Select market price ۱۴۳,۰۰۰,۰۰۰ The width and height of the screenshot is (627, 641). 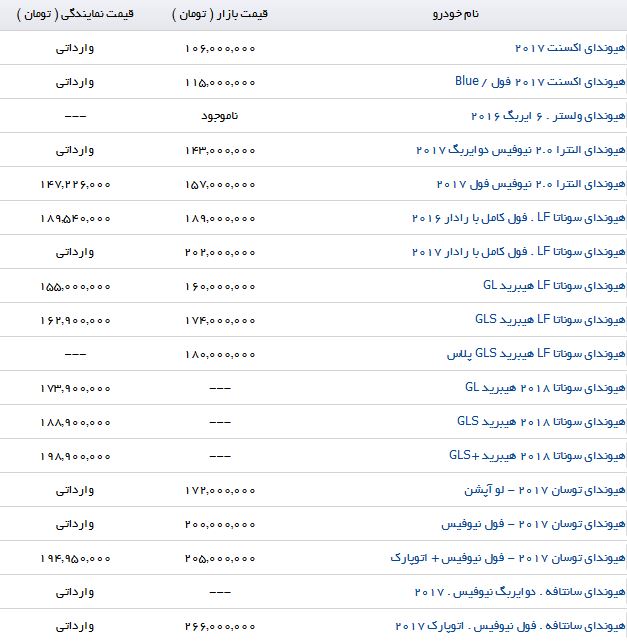[220, 150]
